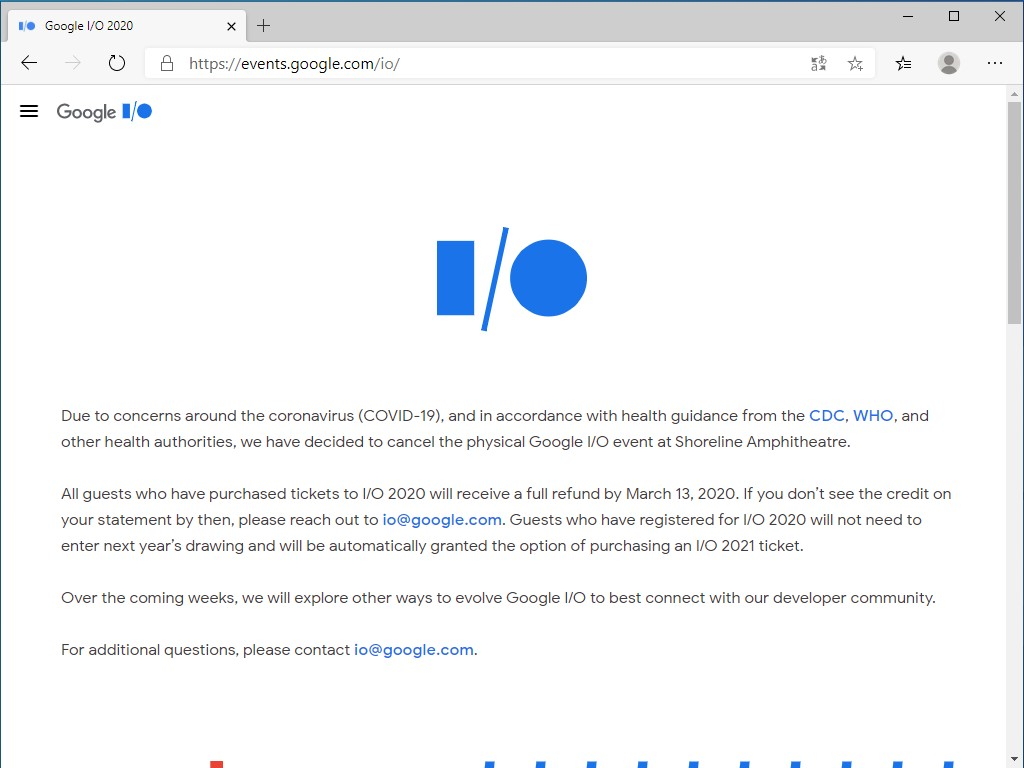Toggle the favorites star for this page
Viewport: 1024px width, 768px height.
(855, 62)
